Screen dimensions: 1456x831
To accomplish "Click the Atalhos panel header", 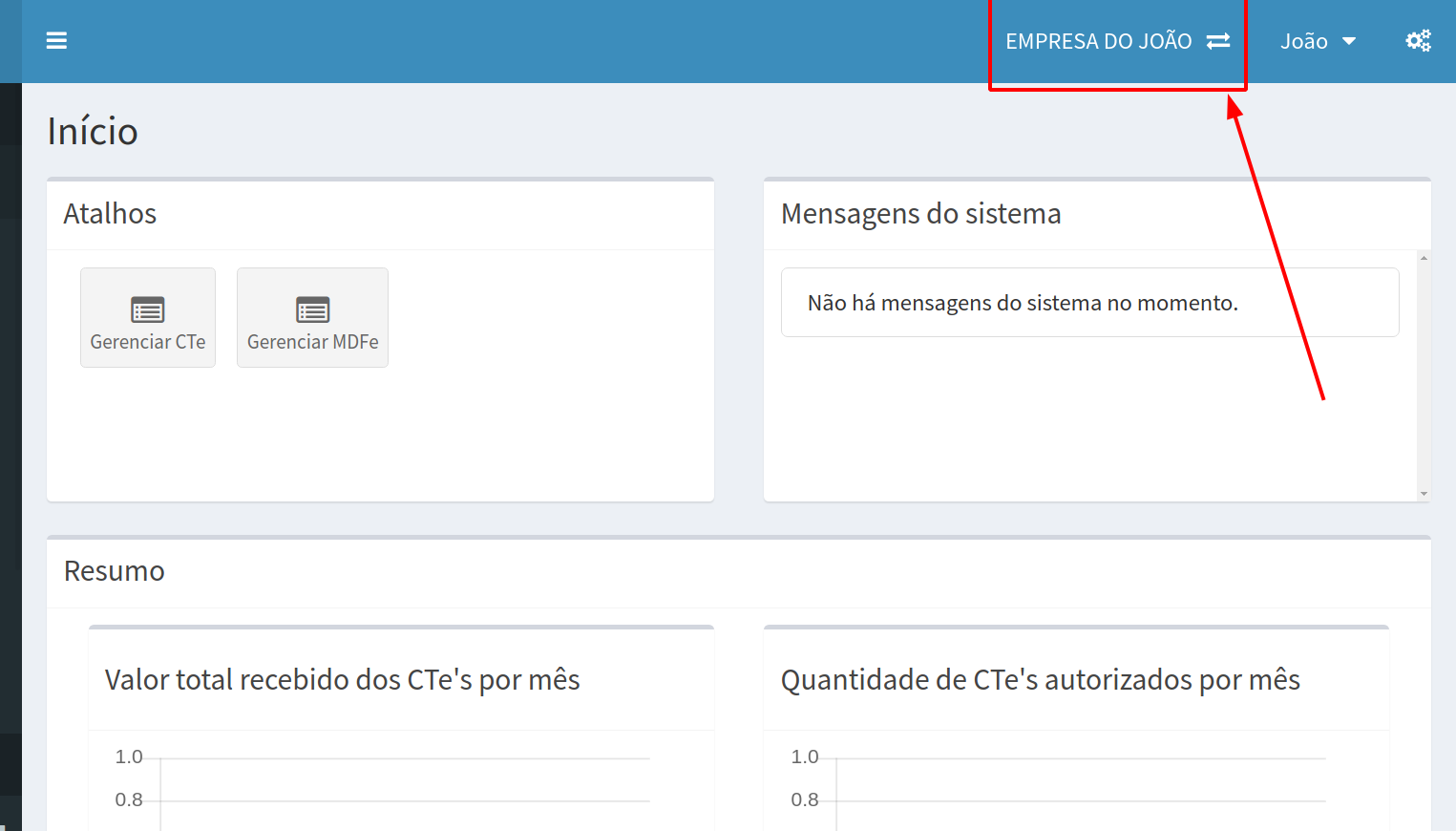I will coord(110,214).
